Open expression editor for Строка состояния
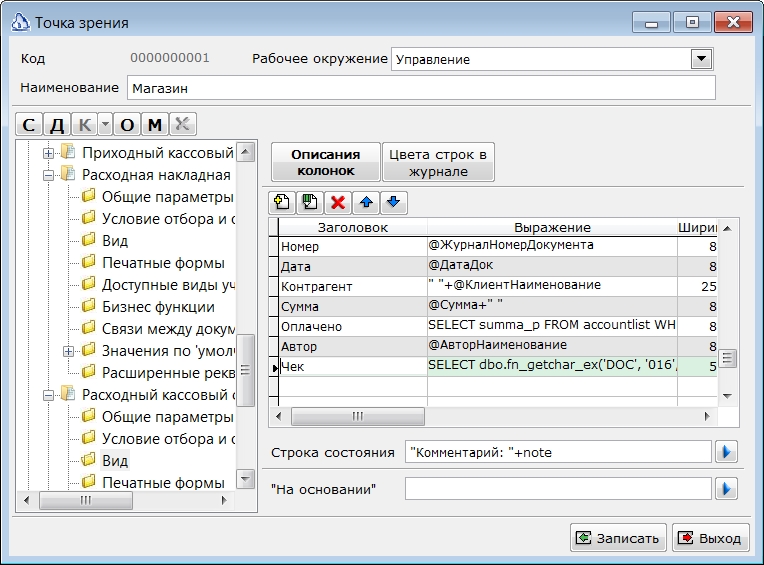This screenshot has height=565, width=764. coord(726,452)
